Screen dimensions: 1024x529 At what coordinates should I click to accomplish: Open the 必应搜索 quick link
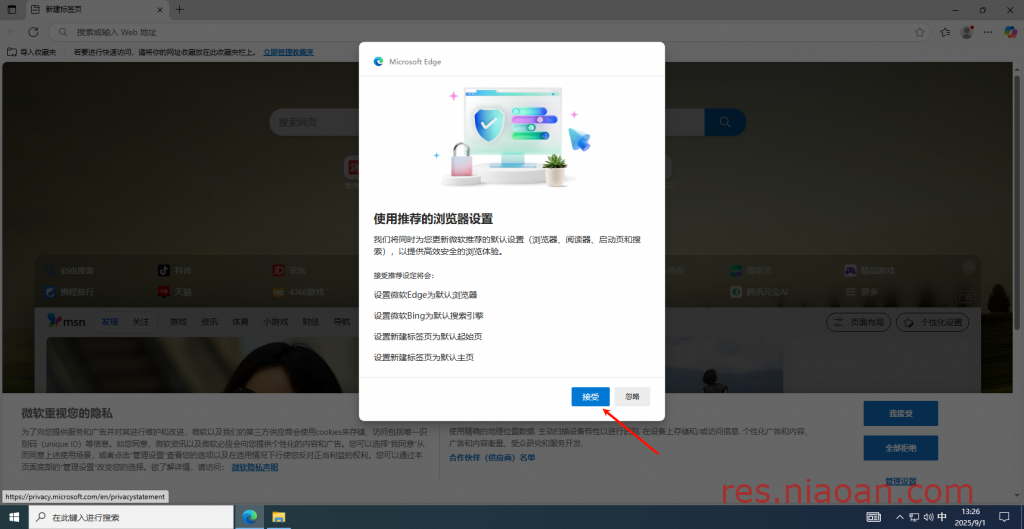(70, 270)
